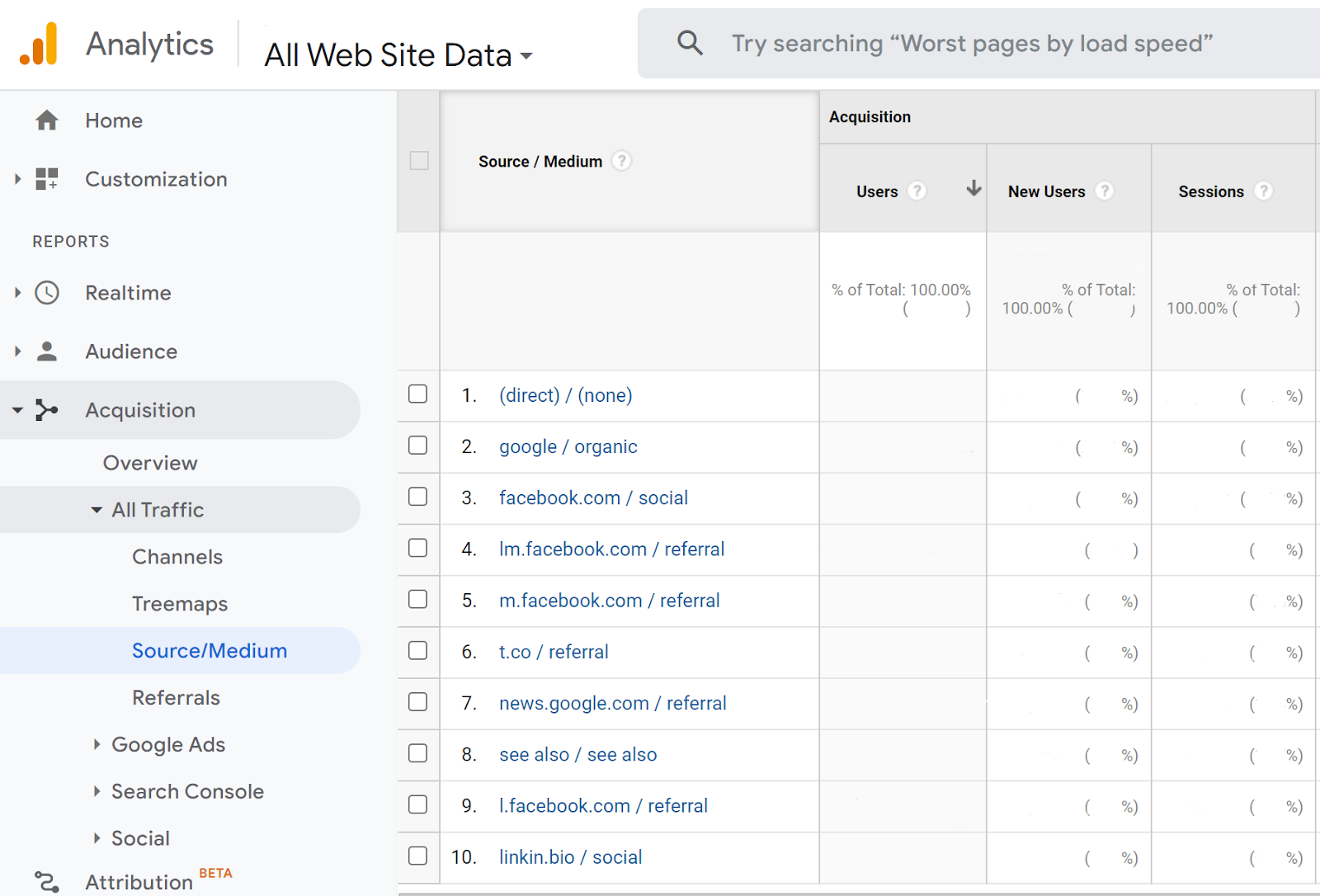This screenshot has width=1320, height=896.
Task: Check the select-all checkbox in the table header
Action: click(418, 162)
